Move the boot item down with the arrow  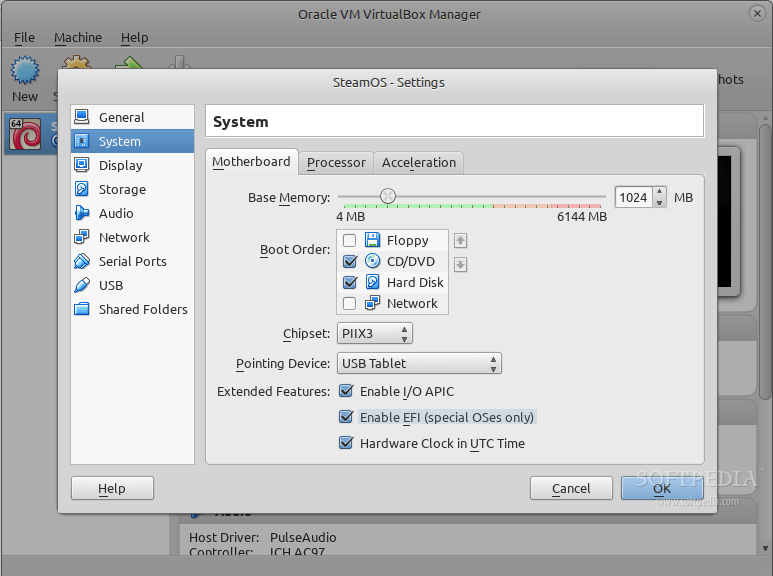pyautogui.click(x=461, y=264)
